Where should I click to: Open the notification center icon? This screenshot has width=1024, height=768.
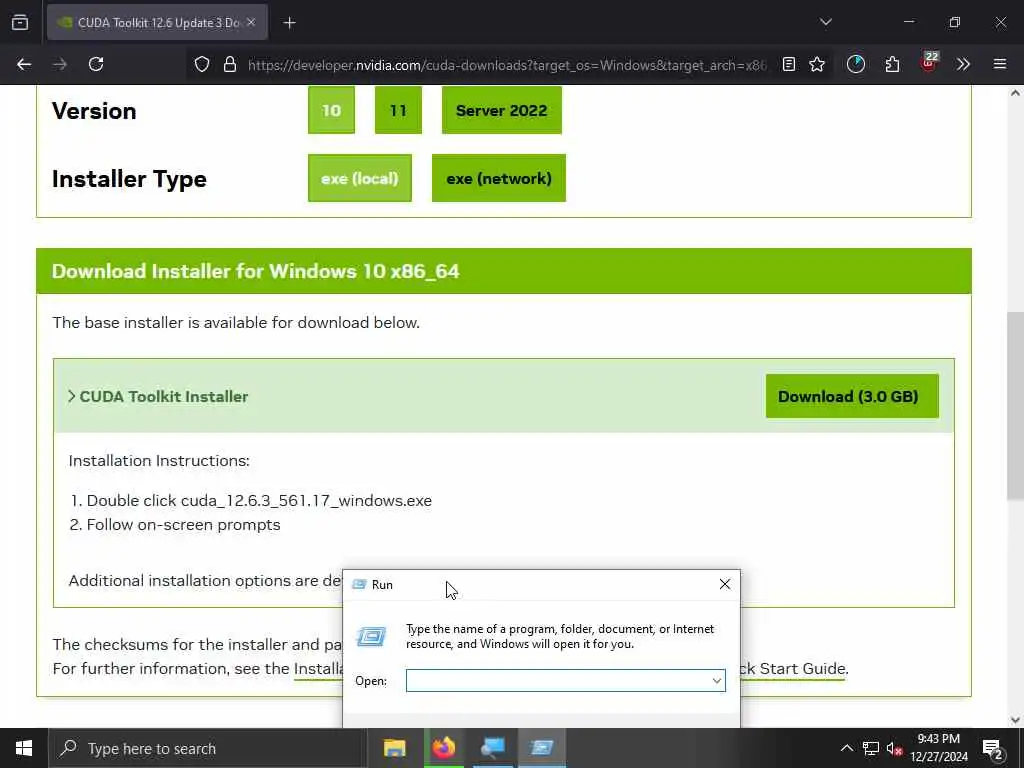point(993,748)
